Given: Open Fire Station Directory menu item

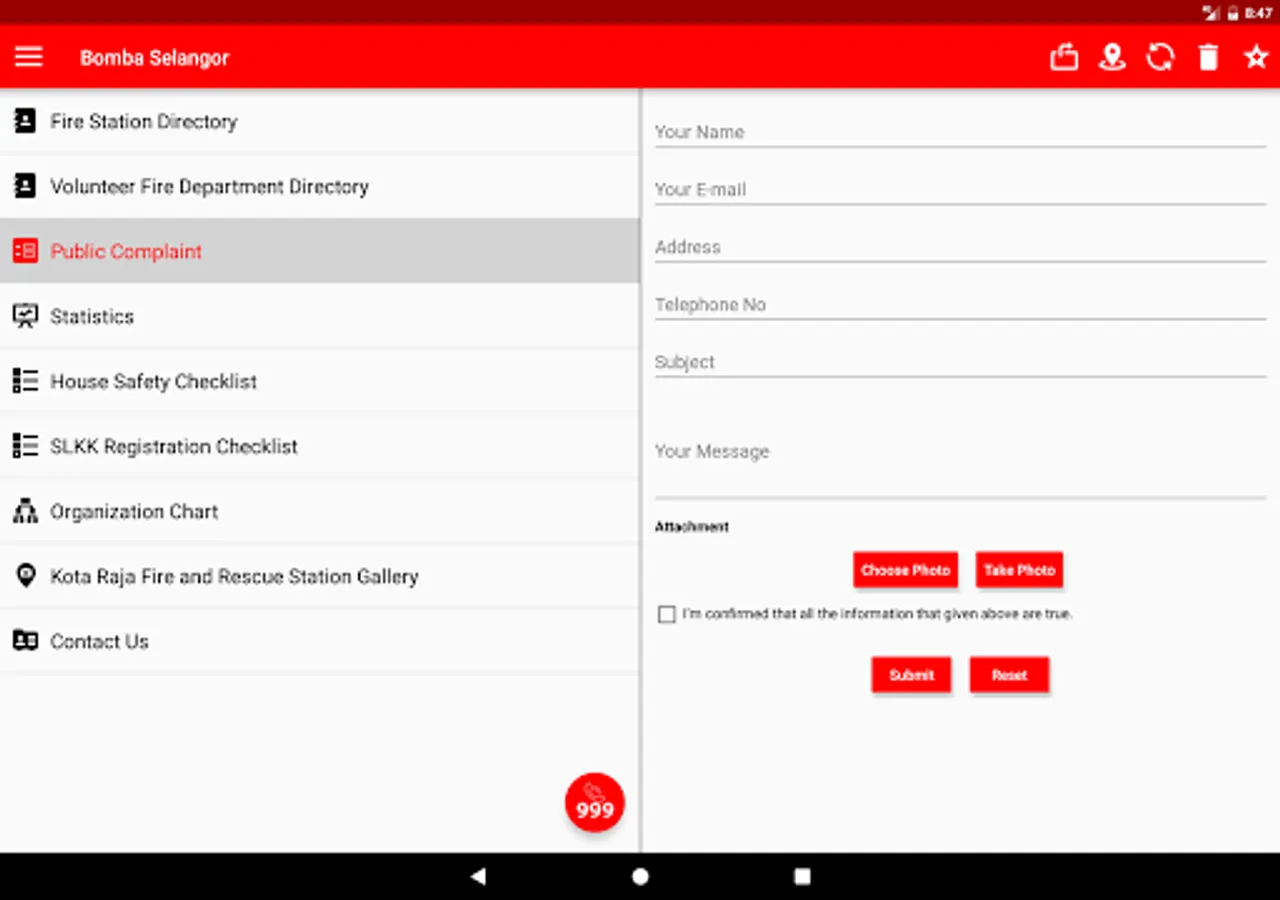Looking at the screenshot, I should [320, 121].
